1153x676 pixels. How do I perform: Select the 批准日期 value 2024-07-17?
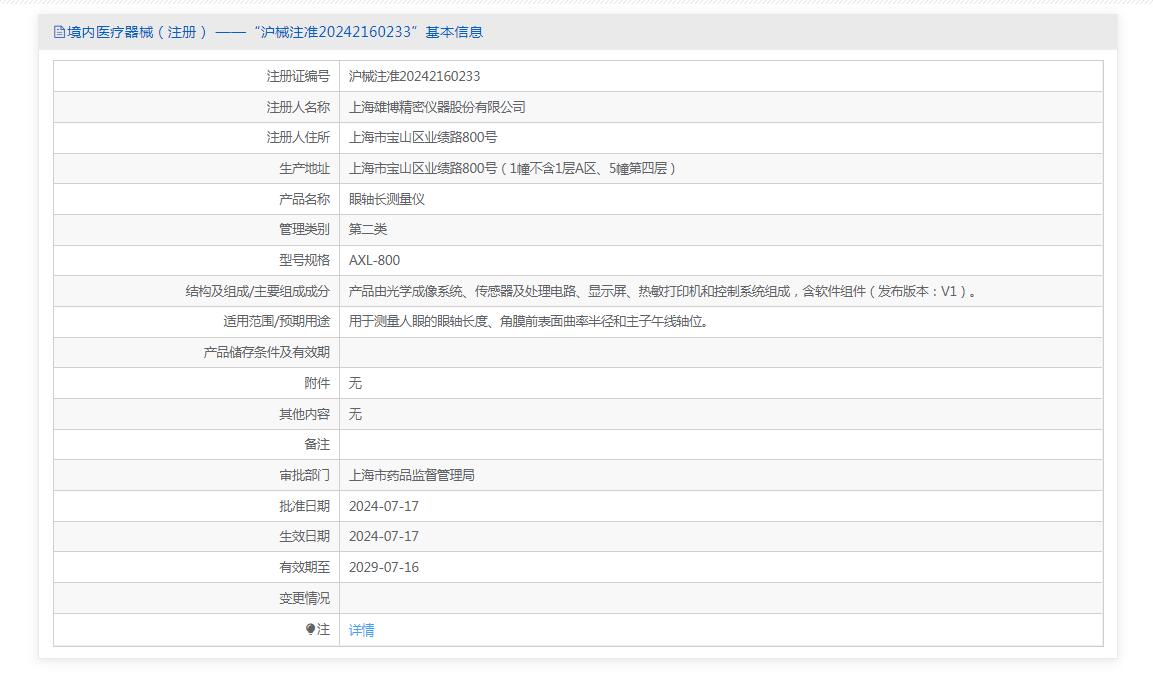pos(383,506)
